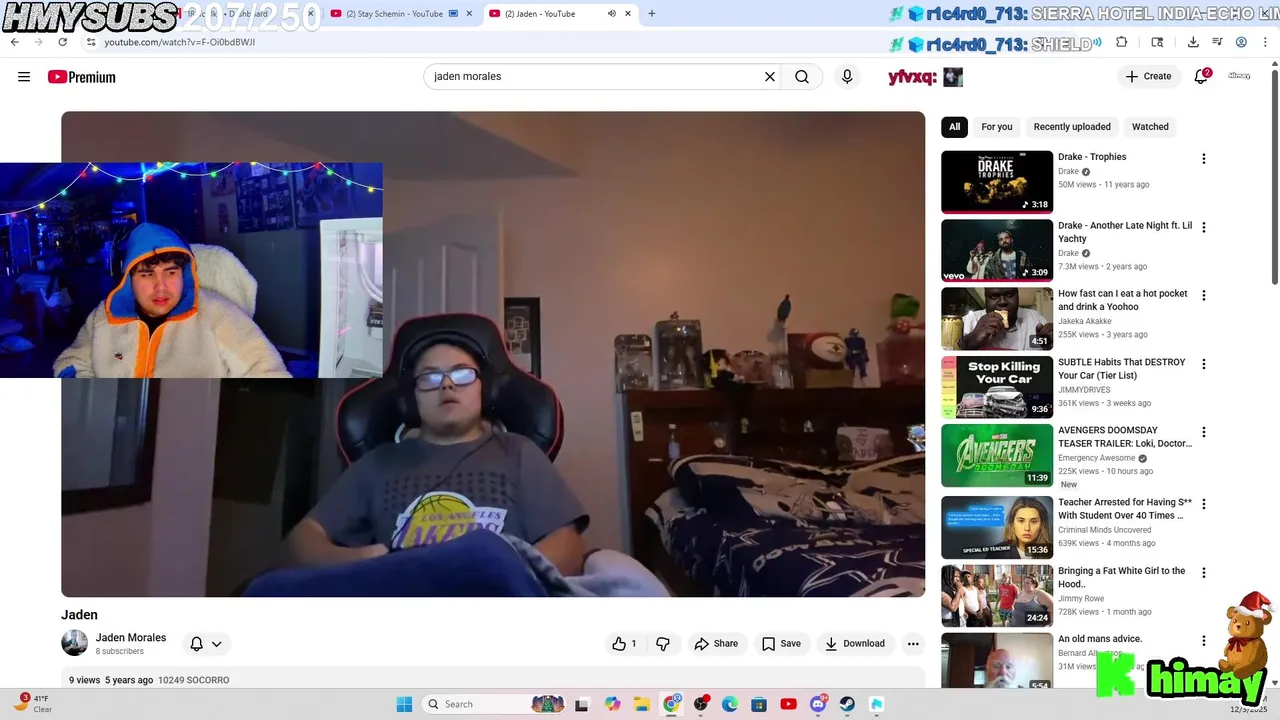1280x720 pixels.
Task: Open Windows Start menu
Action: click(404, 704)
